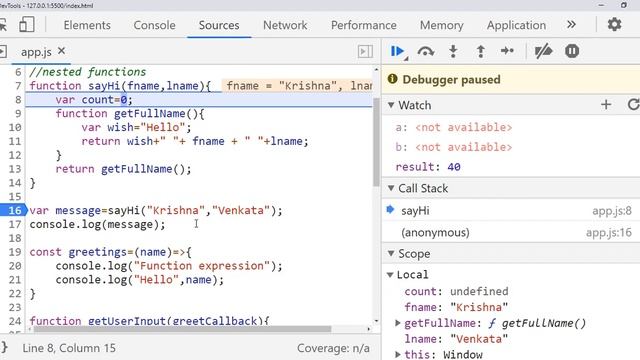
Task: Step out of current function
Action: click(x=480, y=51)
